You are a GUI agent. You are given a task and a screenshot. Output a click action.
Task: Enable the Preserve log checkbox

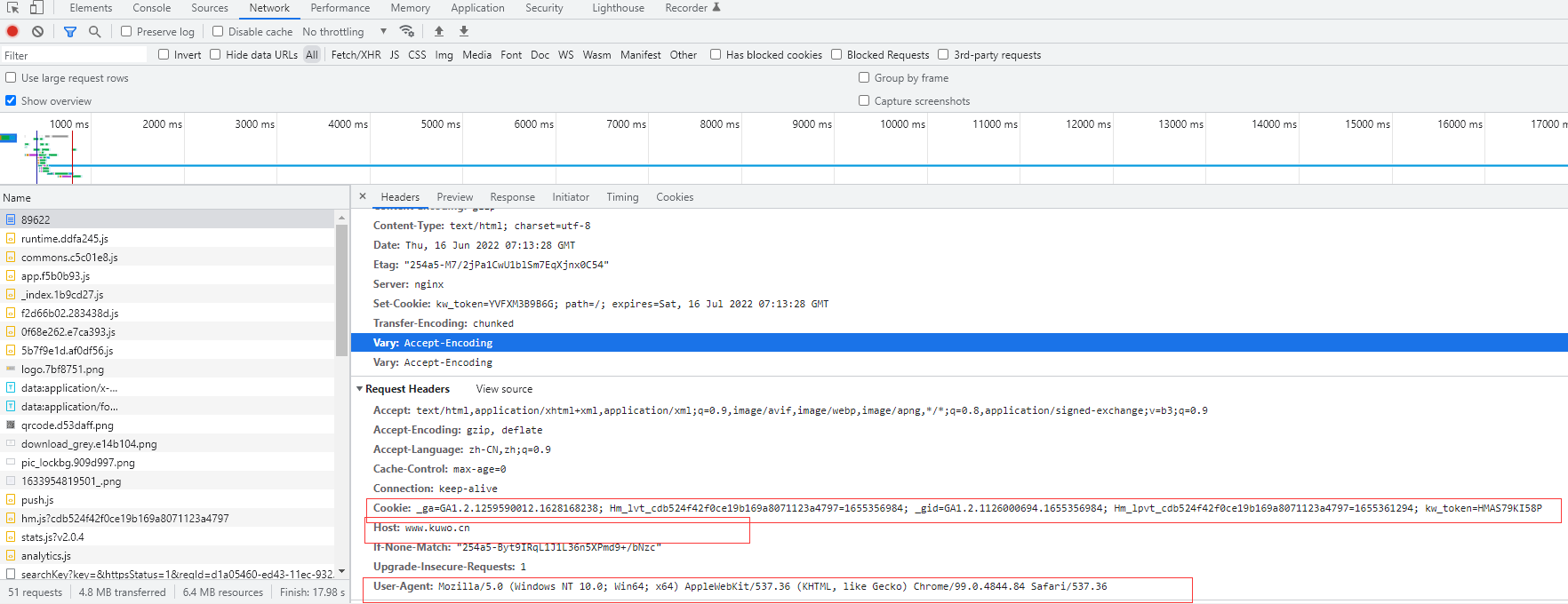click(x=126, y=31)
